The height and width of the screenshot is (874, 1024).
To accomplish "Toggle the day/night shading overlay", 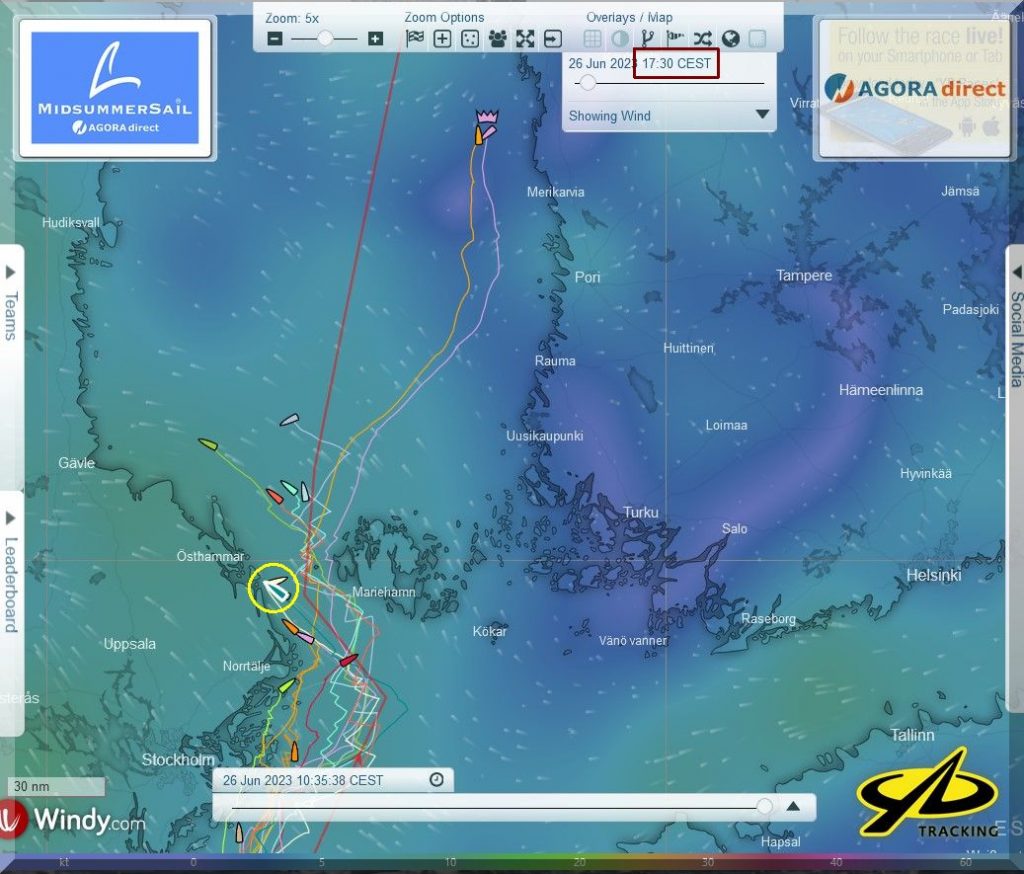I will tap(620, 39).
